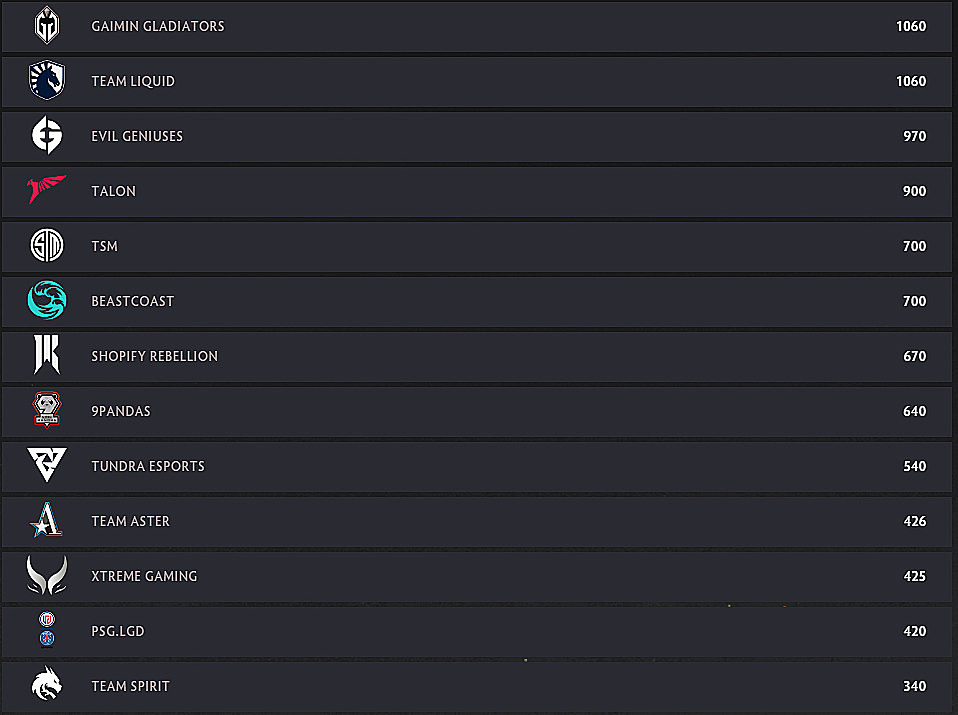
Task: Click the PSG.LGD logo
Action: click(47, 630)
